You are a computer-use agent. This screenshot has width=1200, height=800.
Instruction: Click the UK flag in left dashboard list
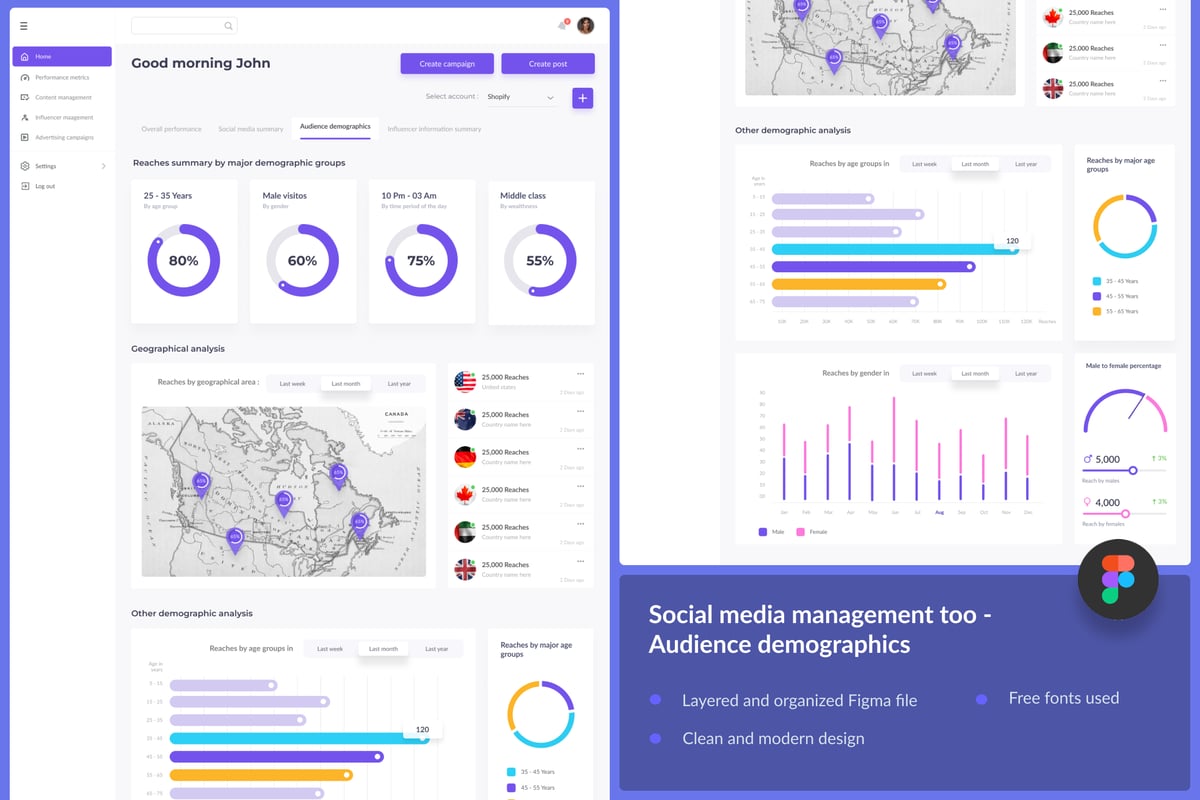[465, 569]
